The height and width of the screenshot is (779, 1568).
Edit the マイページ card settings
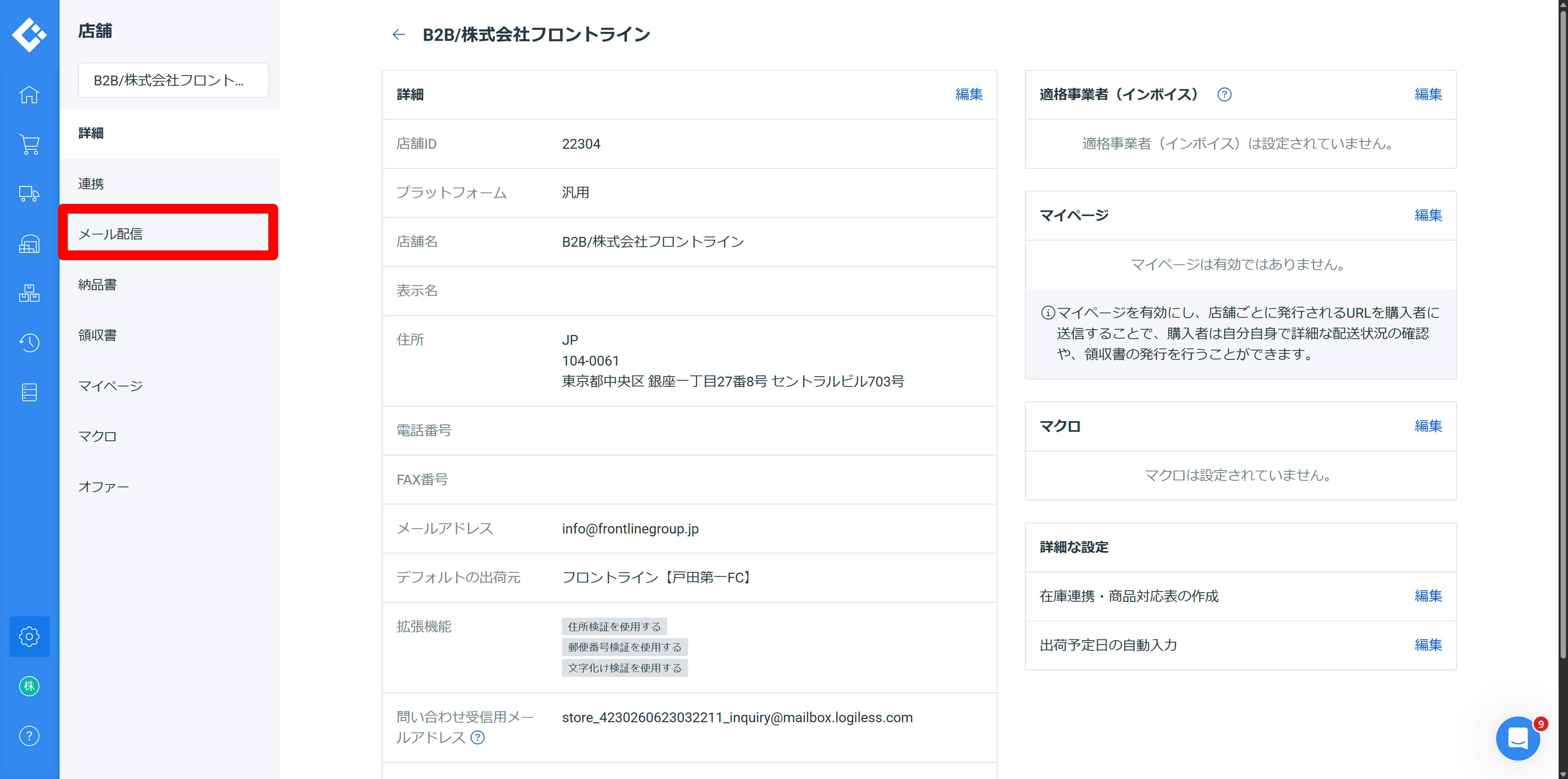(1428, 215)
